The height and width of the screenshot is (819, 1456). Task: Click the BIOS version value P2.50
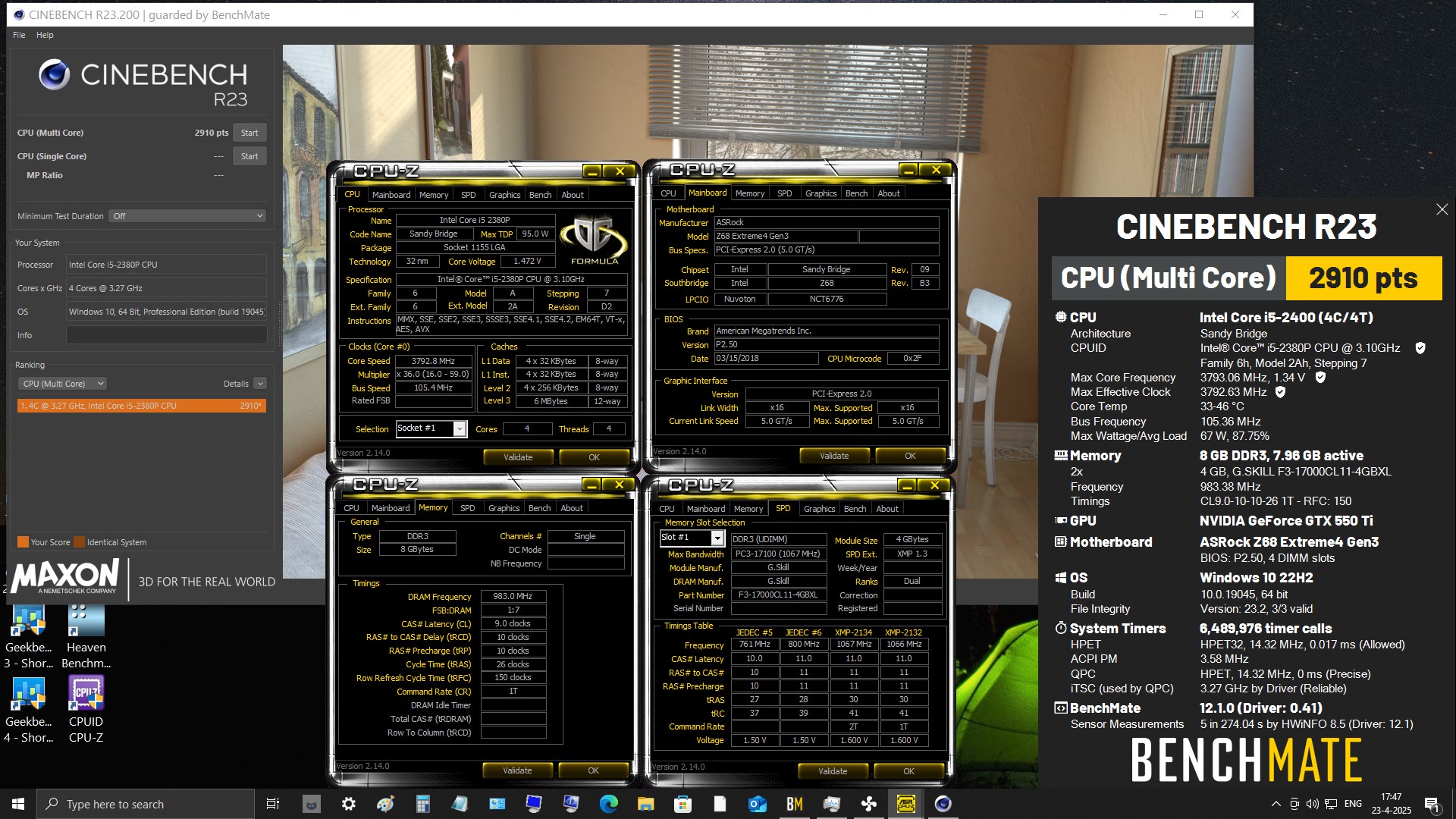click(x=827, y=344)
